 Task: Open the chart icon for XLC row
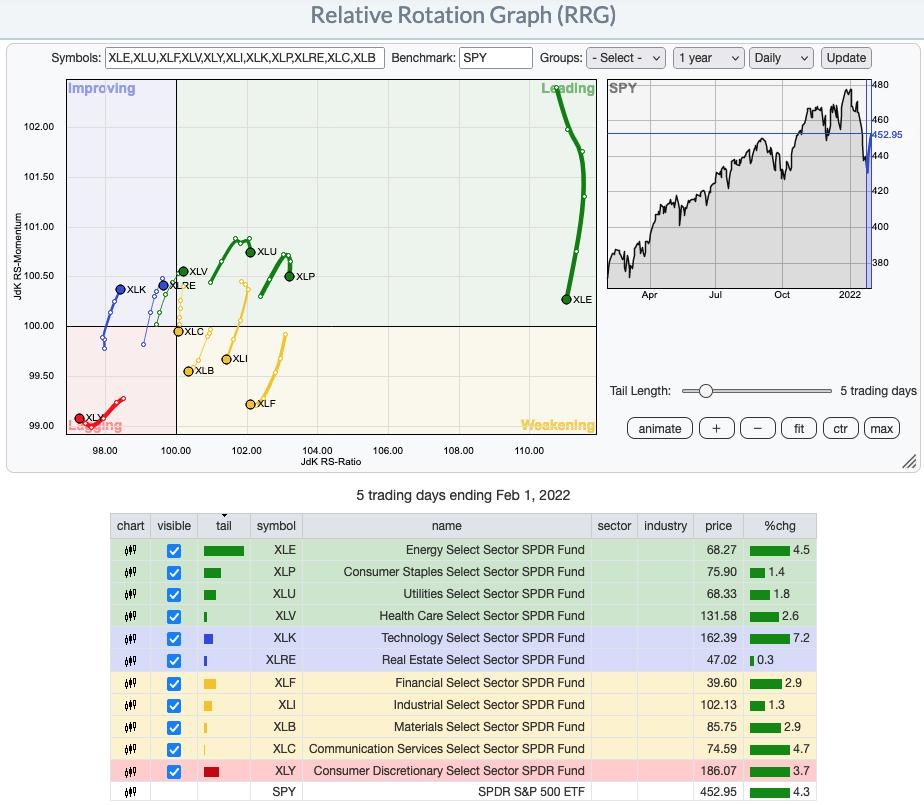click(x=130, y=749)
